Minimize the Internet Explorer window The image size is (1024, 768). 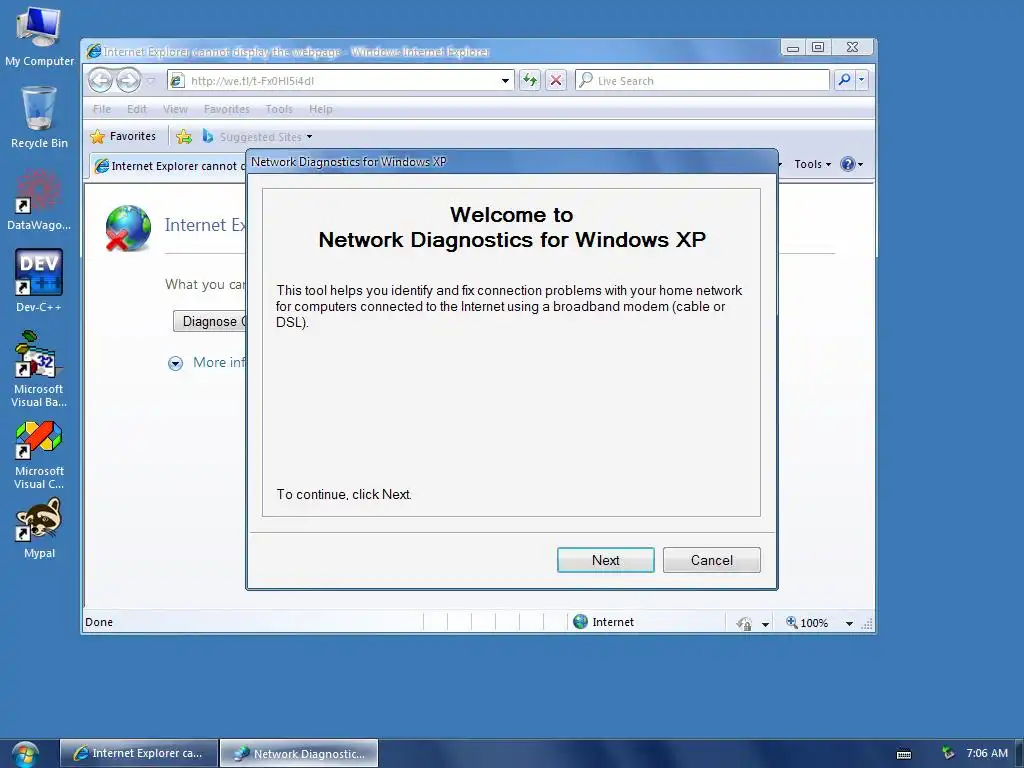(x=793, y=48)
